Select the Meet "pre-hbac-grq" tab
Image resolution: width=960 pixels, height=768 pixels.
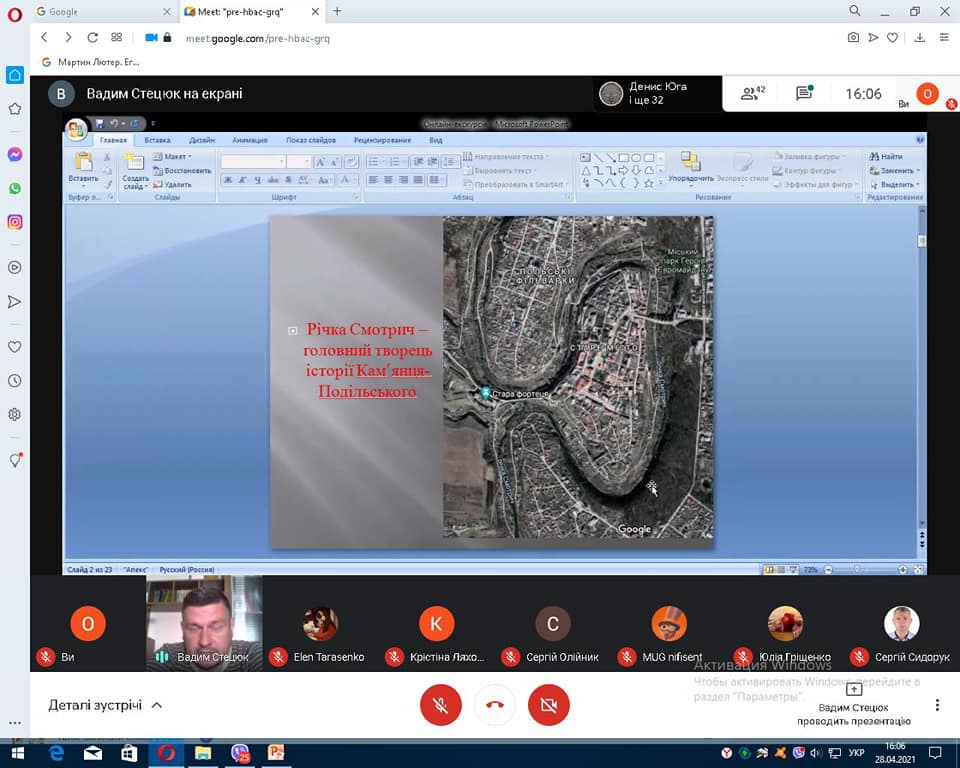[x=245, y=12]
